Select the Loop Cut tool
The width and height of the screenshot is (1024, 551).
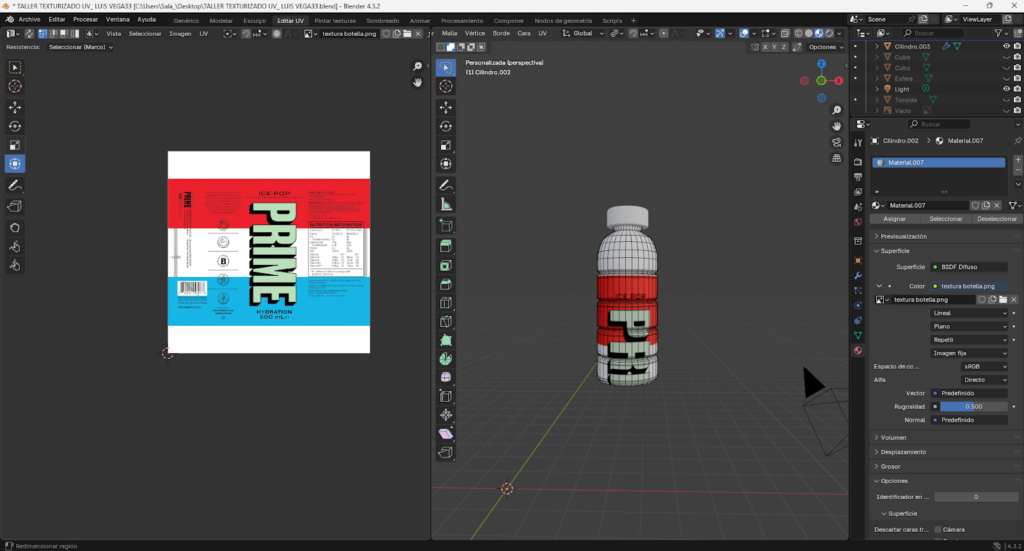pos(446,303)
